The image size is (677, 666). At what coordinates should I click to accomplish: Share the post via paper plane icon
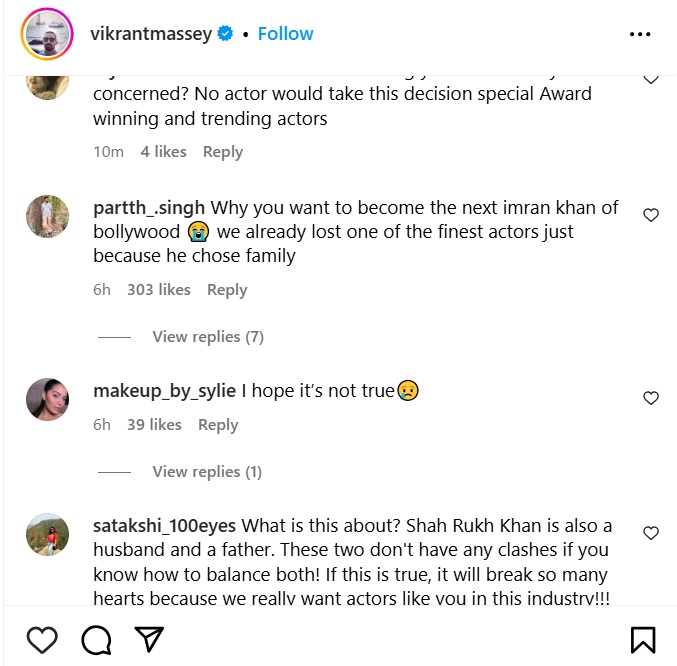149,639
